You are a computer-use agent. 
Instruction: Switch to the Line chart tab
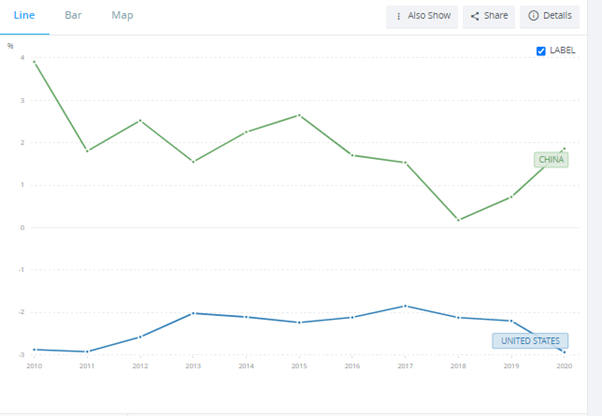24,15
